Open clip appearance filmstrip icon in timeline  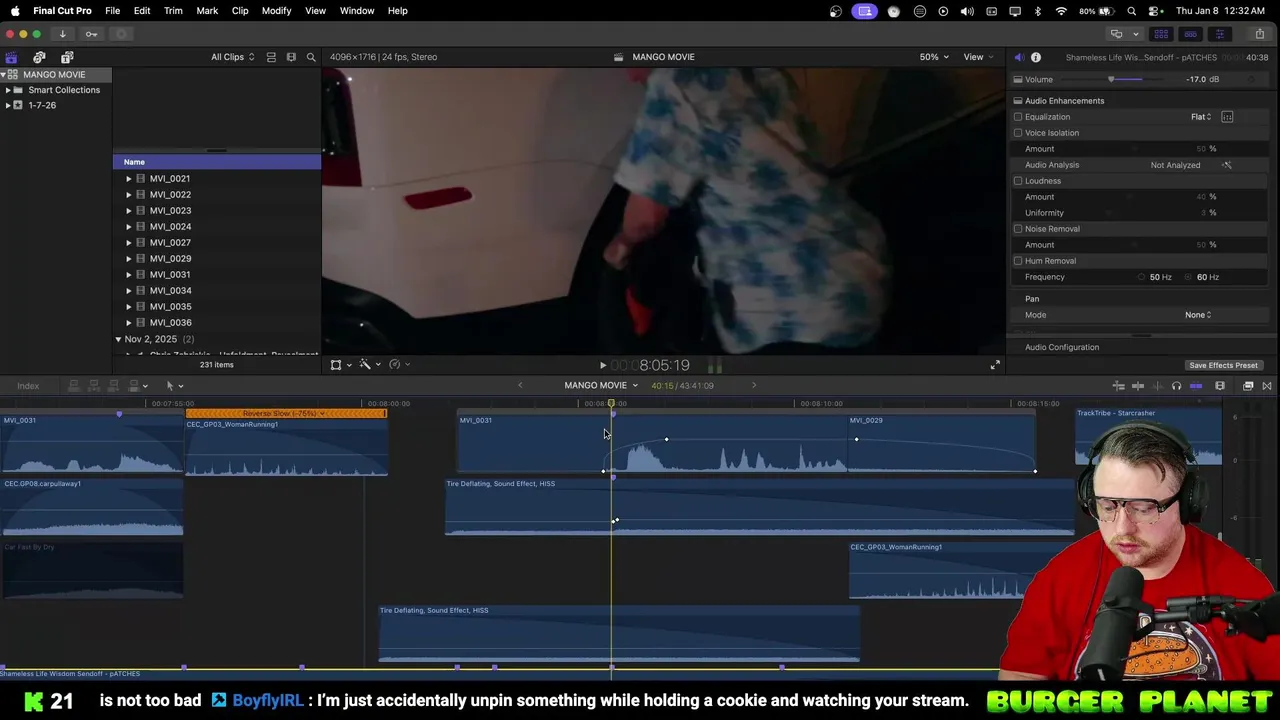[x=1220, y=386]
